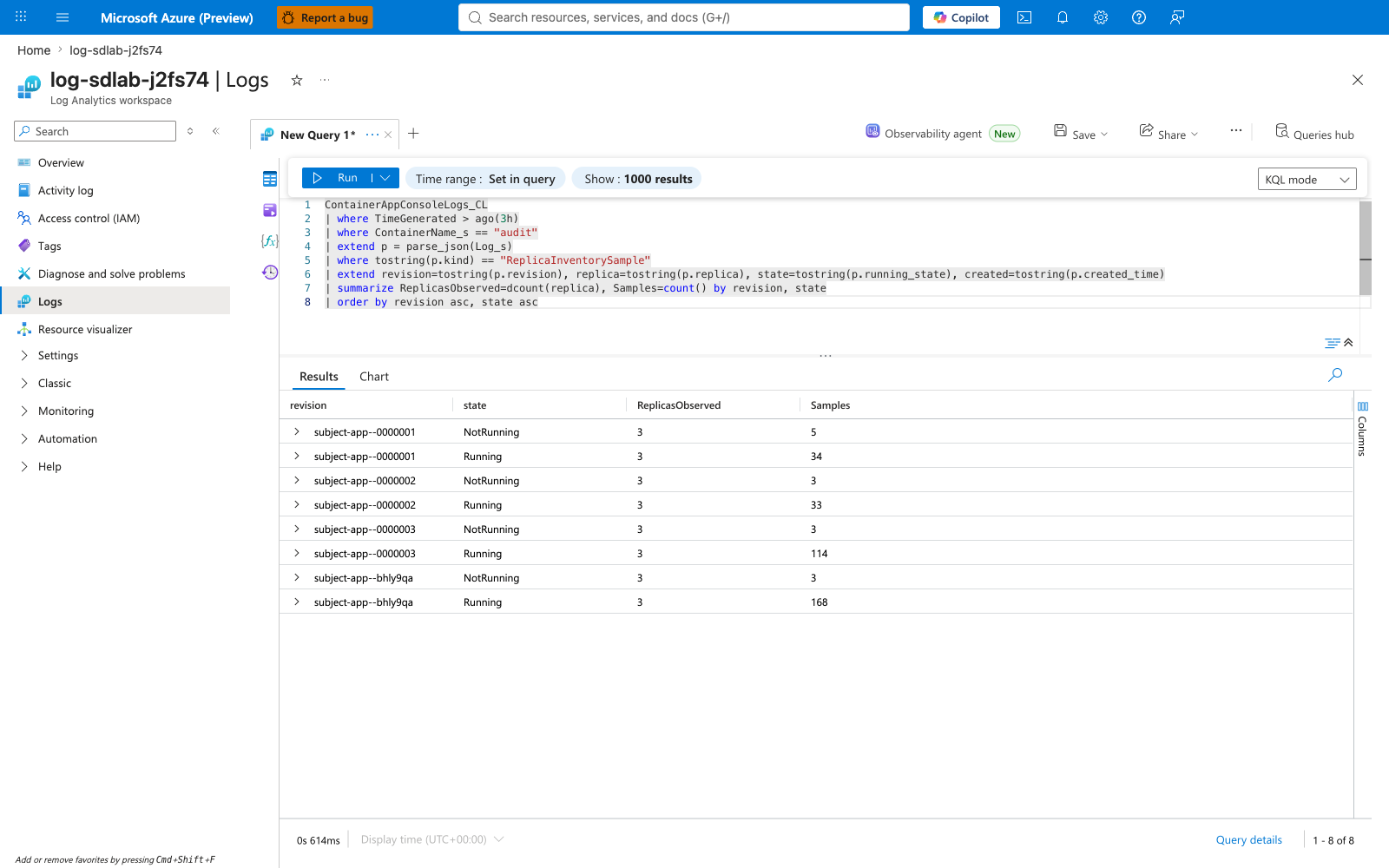Screen dimensions: 1389x868
Task: Open the Columns side panel
Action: tap(1362, 429)
